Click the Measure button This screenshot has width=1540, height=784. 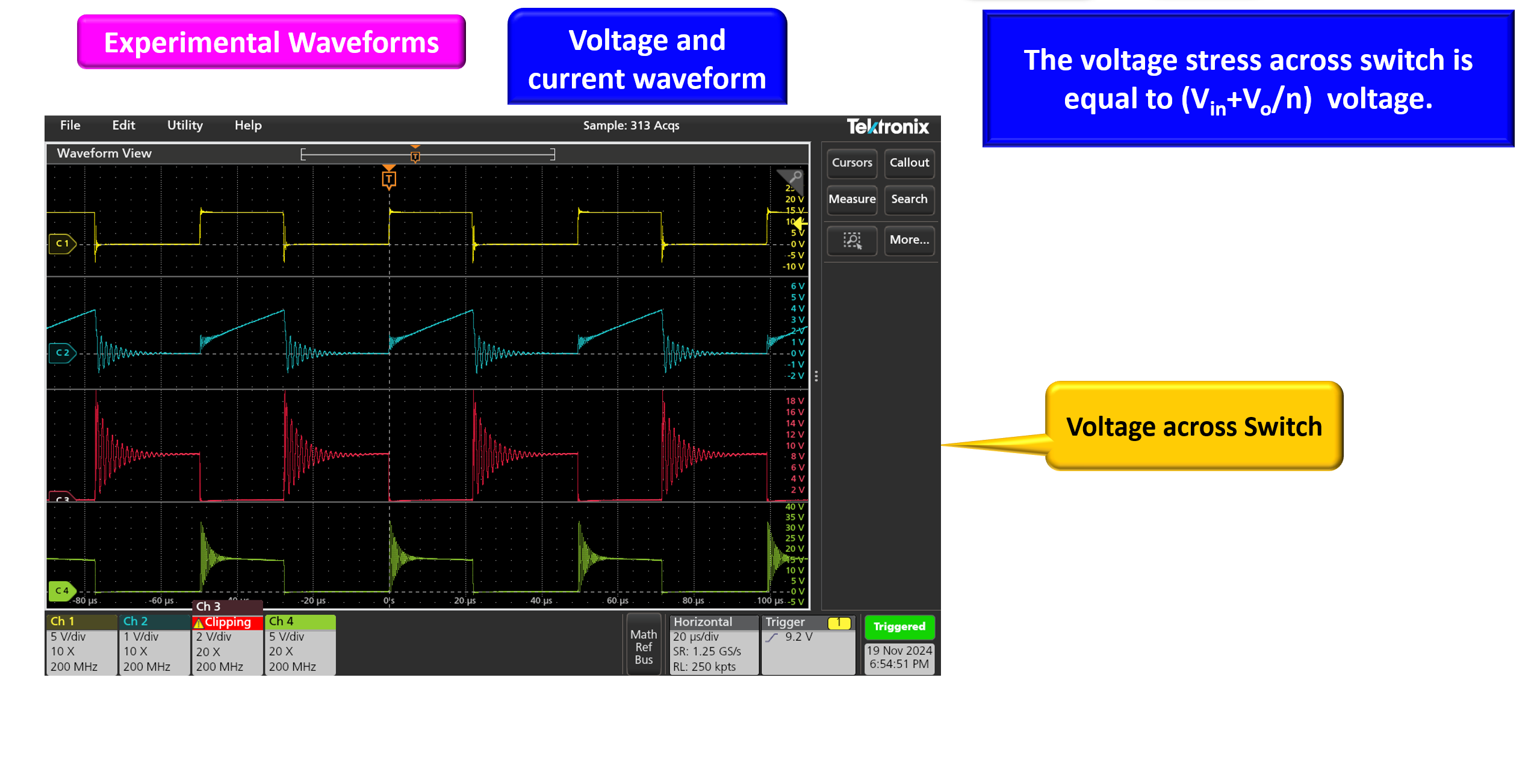tap(851, 199)
